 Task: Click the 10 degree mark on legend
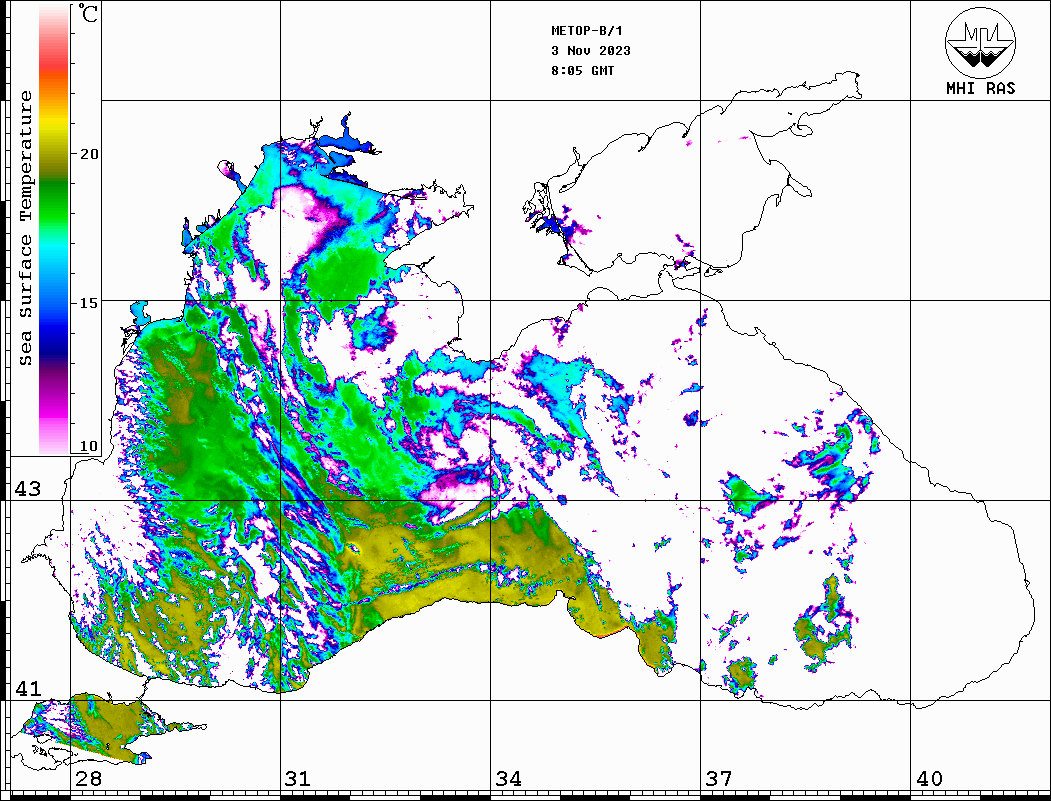coord(88,446)
